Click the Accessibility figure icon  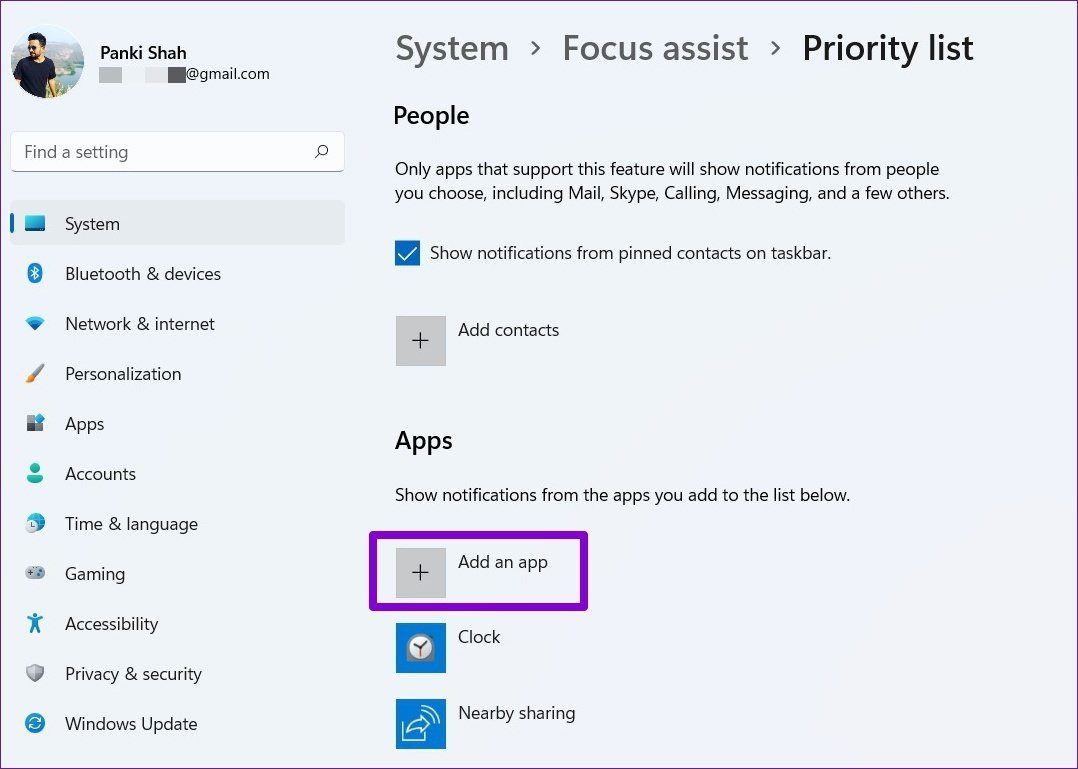pyautogui.click(x=35, y=623)
